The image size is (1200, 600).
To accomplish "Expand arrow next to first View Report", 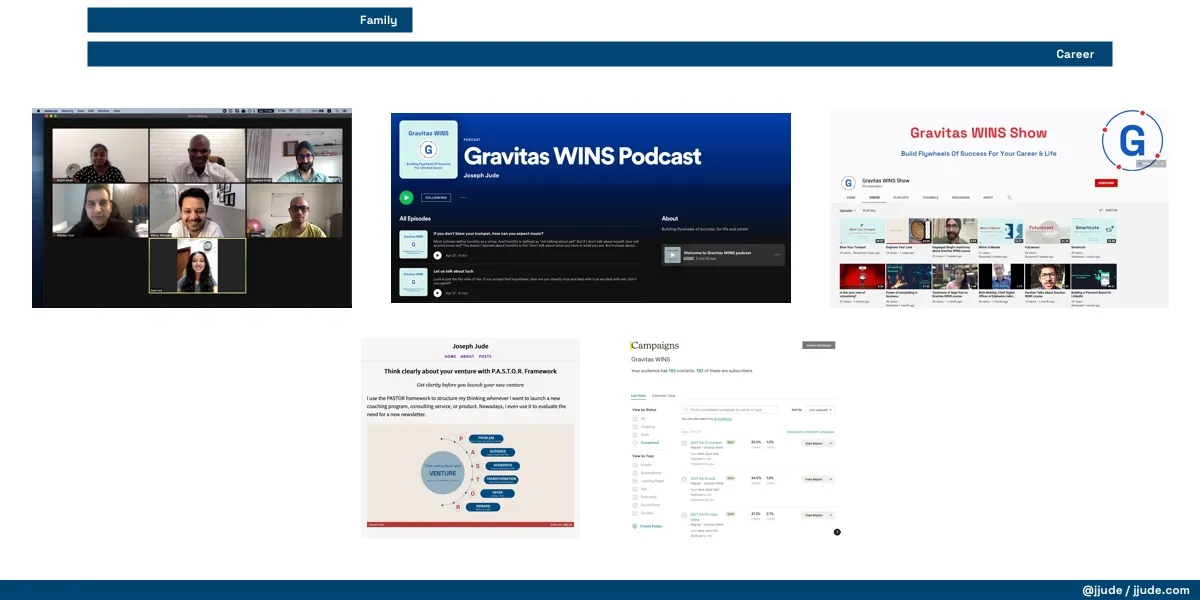I will (x=831, y=442).
